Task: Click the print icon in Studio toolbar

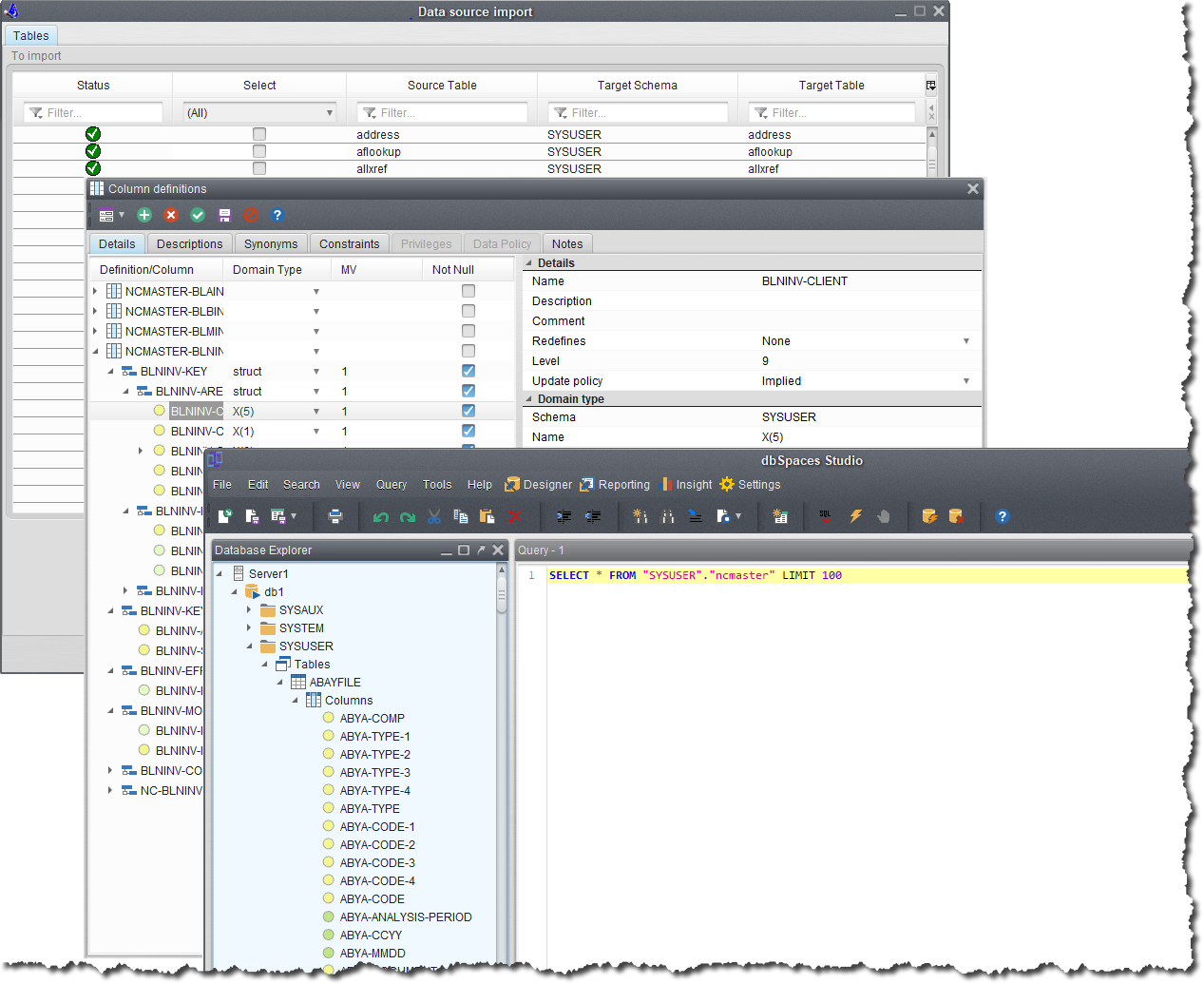Action: tap(335, 516)
